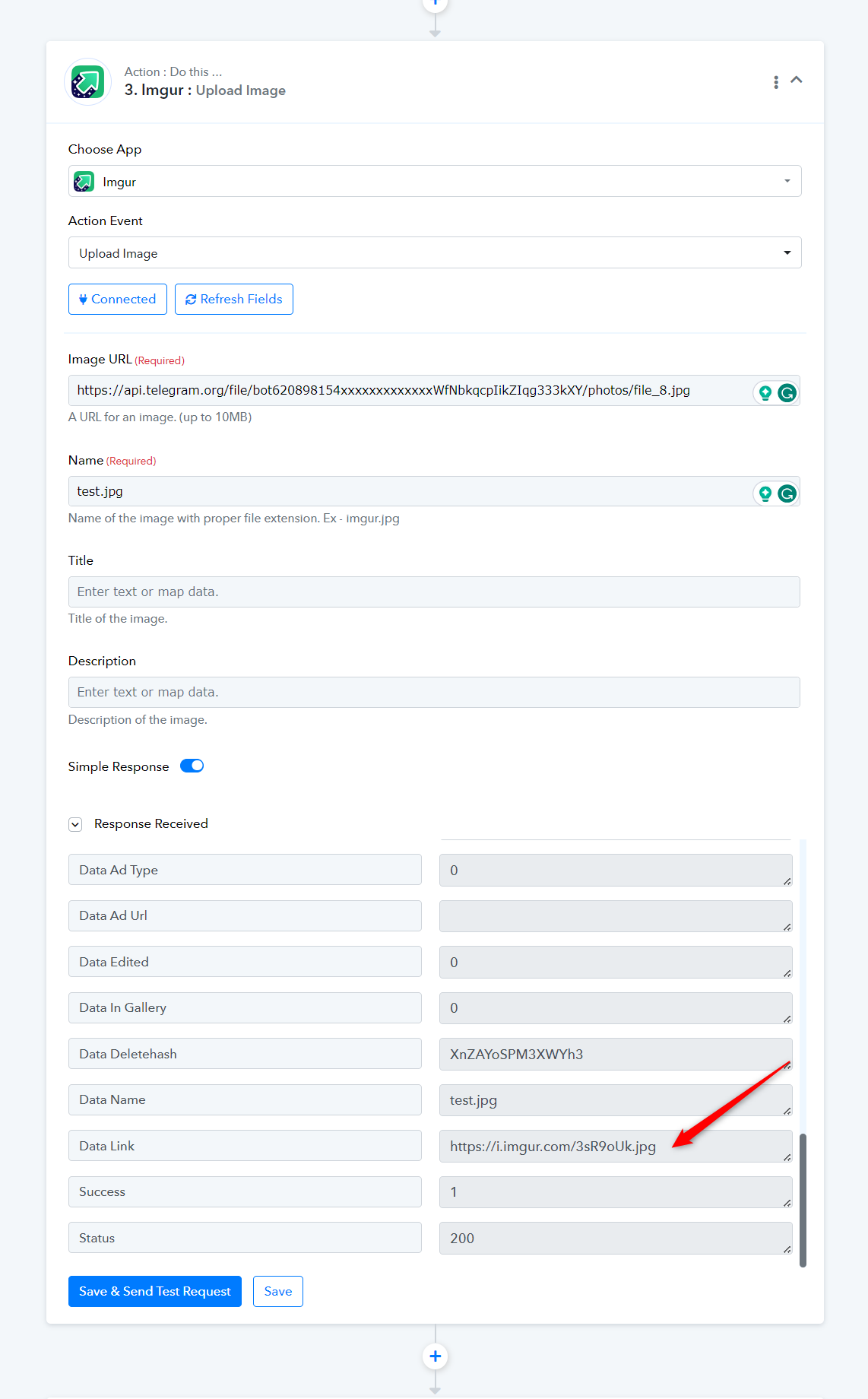Image resolution: width=868 pixels, height=1399 pixels.
Task: Click Save & Send Test Request
Action: point(155,1291)
